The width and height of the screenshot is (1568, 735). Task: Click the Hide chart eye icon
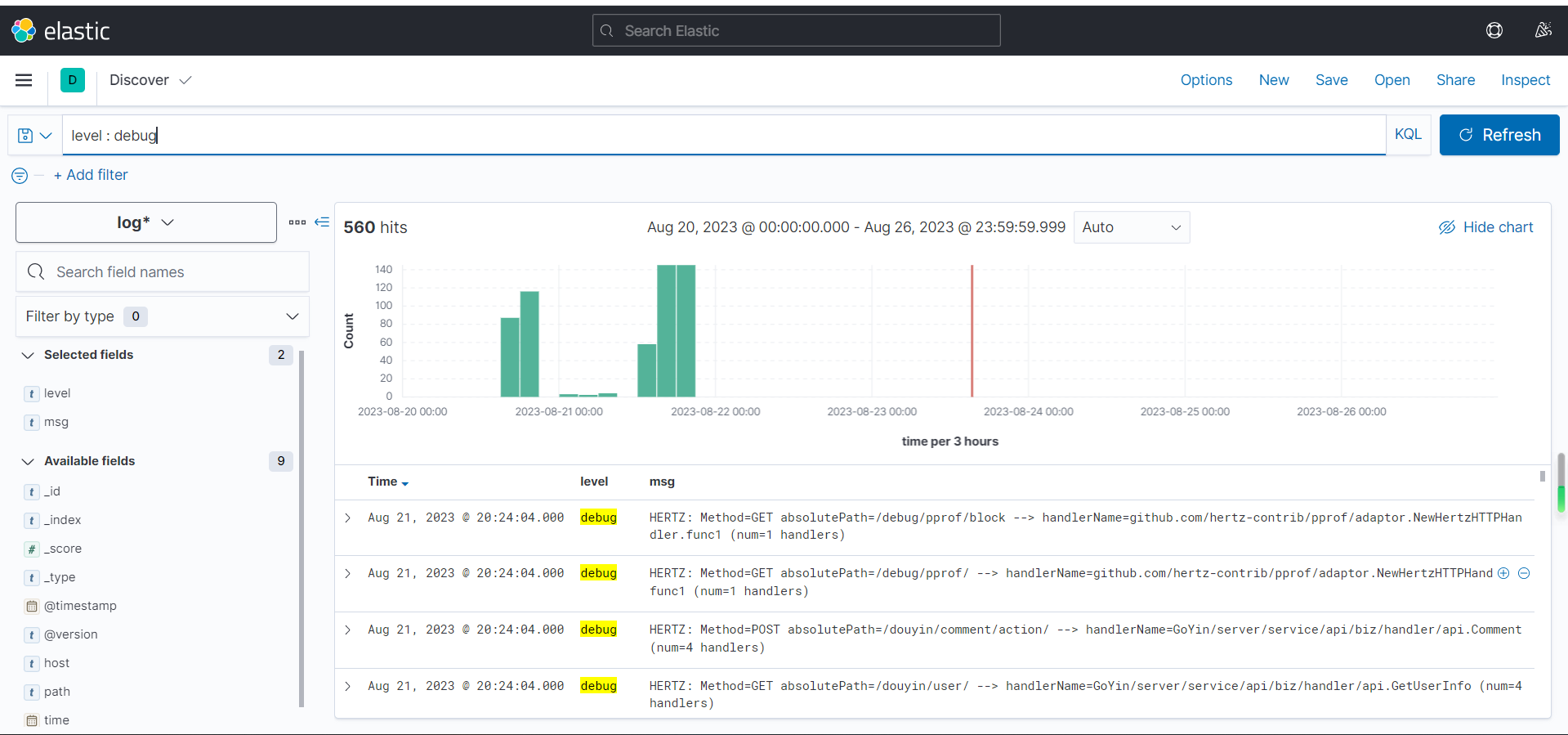click(x=1447, y=227)
